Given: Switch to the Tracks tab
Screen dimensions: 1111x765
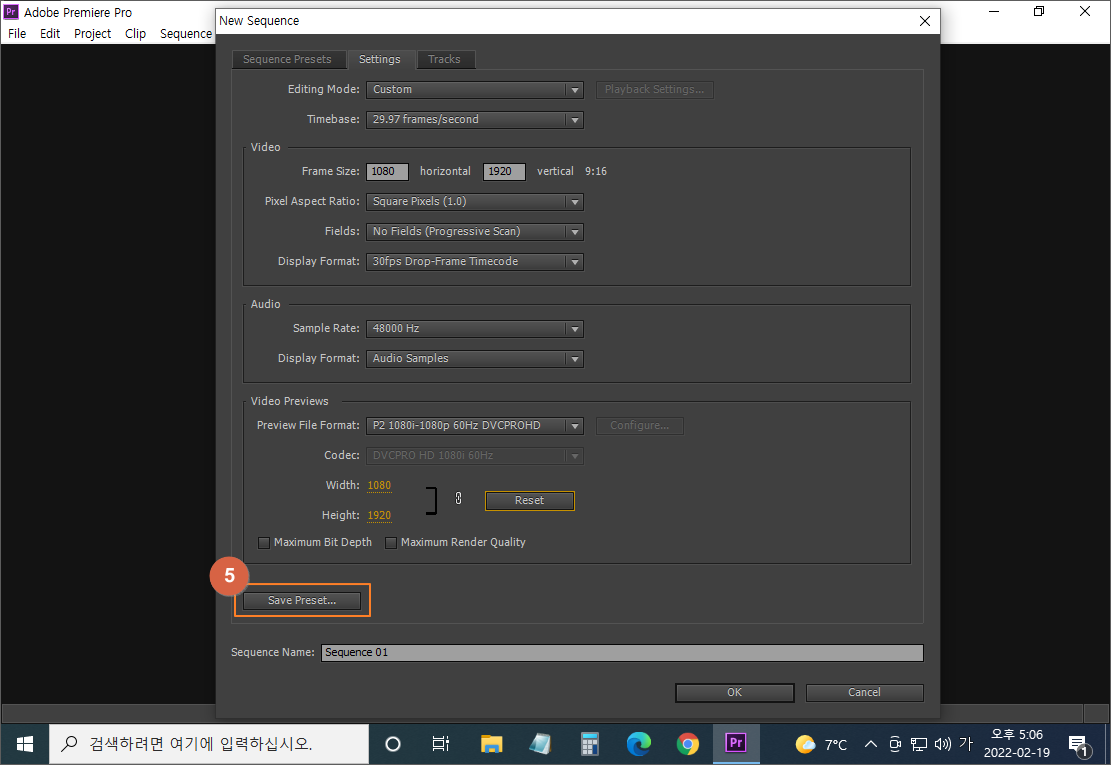Looking at the screenshot, I should (x=444, y=60).
